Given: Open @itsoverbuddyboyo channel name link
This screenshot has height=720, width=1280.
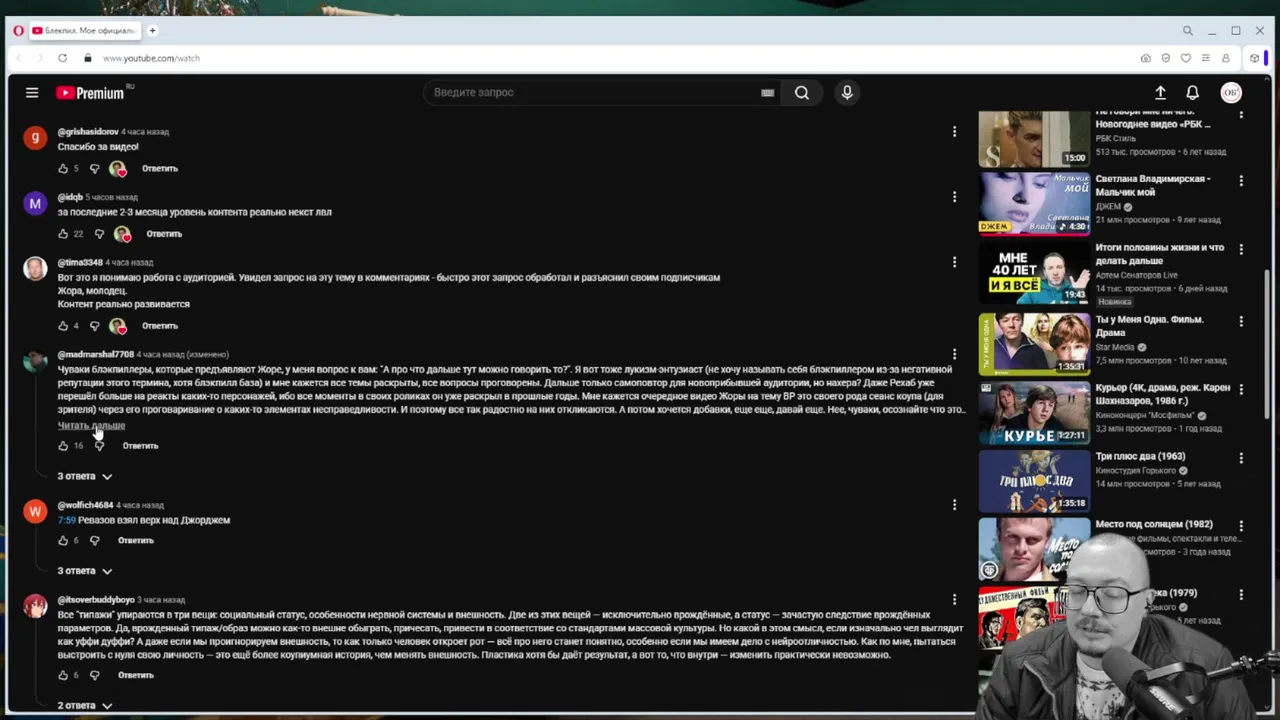Looking at the screenshot, I should click(x=95, y=600).
